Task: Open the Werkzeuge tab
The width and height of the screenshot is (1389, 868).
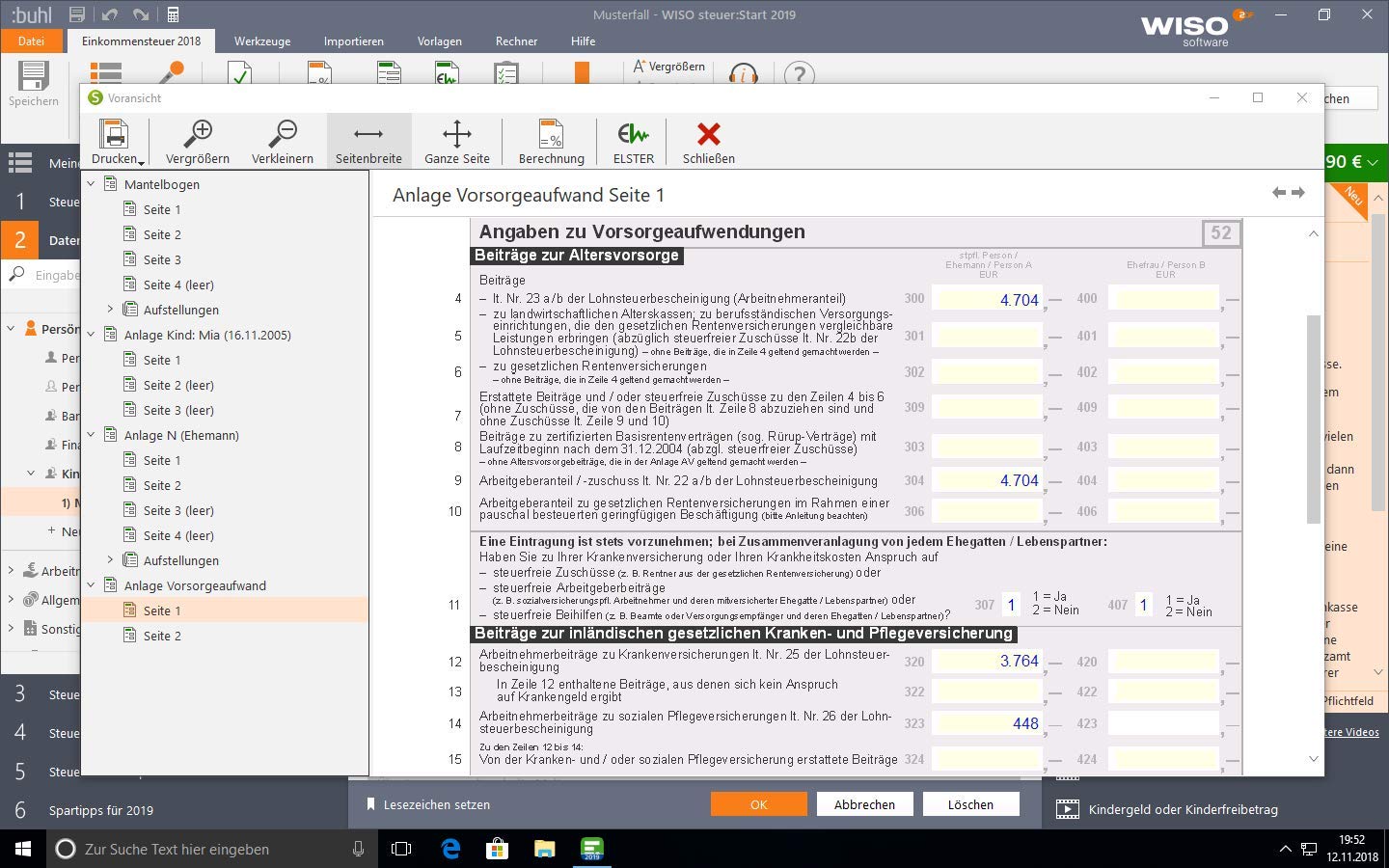Action: [x=262, y=41]
